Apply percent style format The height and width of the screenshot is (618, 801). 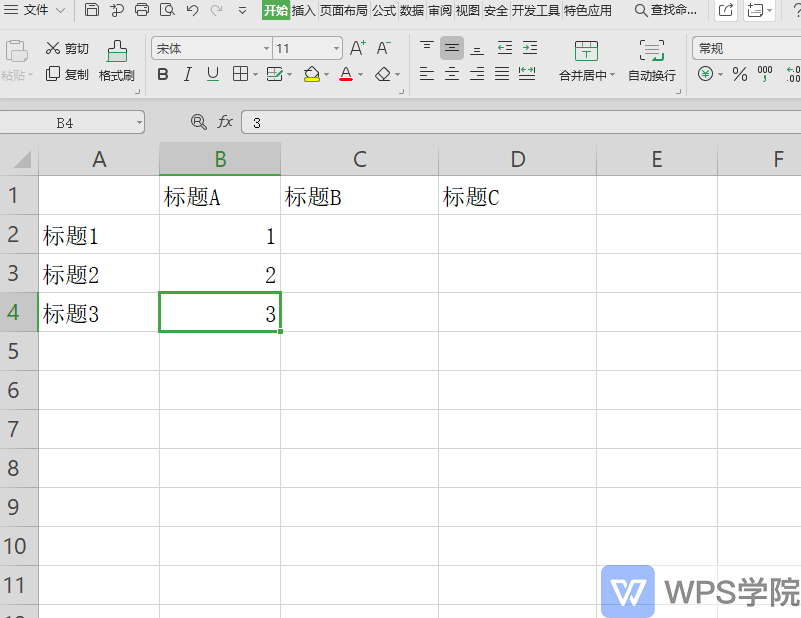739,75
